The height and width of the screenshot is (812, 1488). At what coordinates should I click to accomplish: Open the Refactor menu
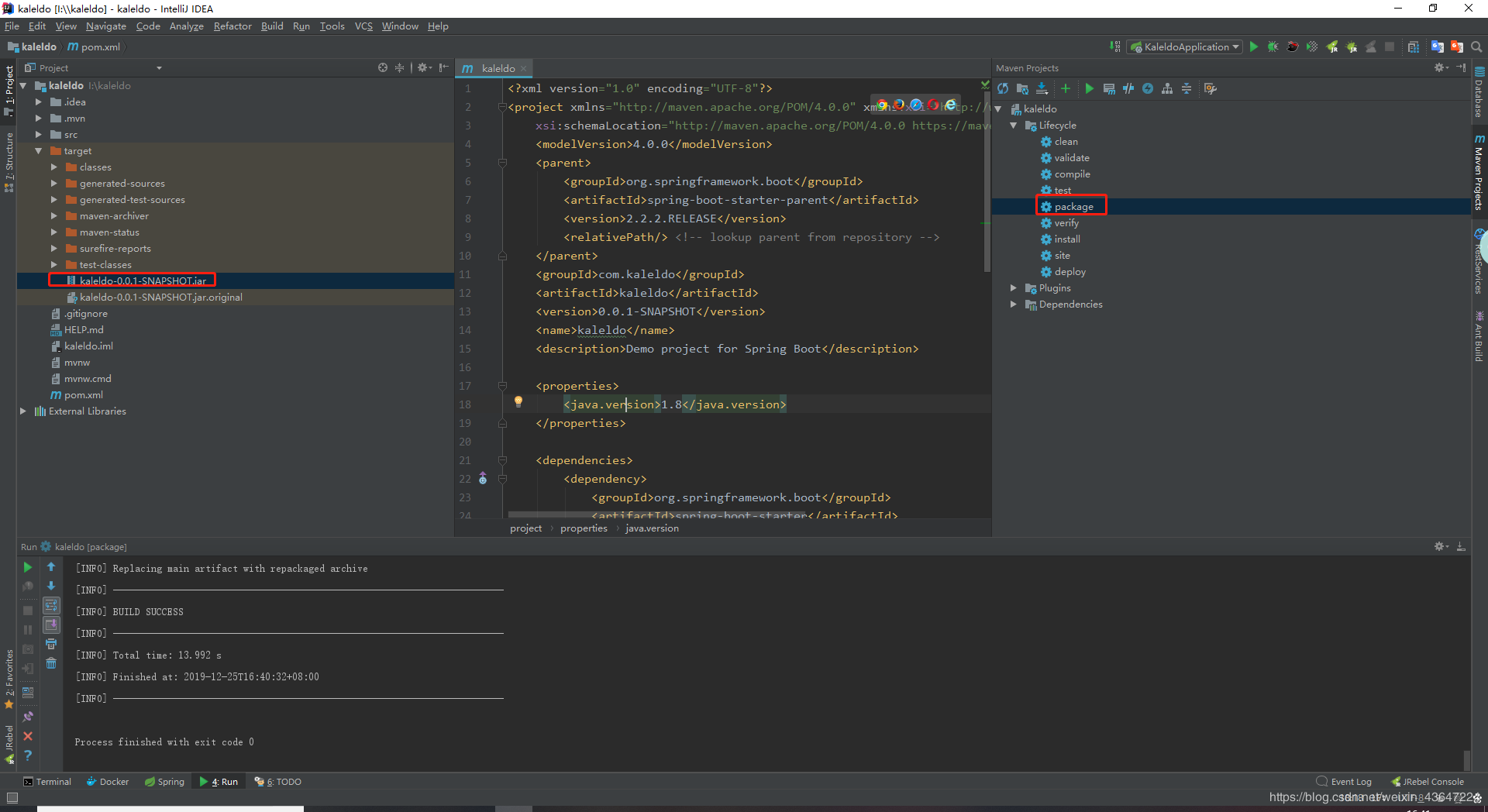(232, 26)
